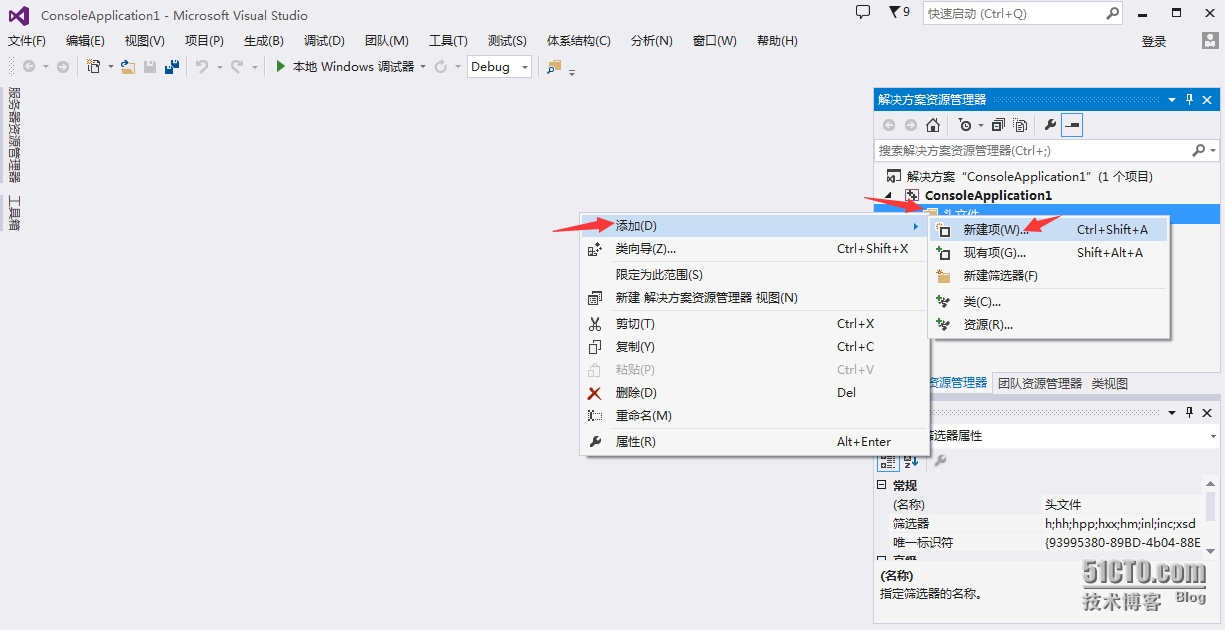The image size is (1225, 630).
Task: Toggle the Categorized view in Properties panel
Action: (888, 461)
